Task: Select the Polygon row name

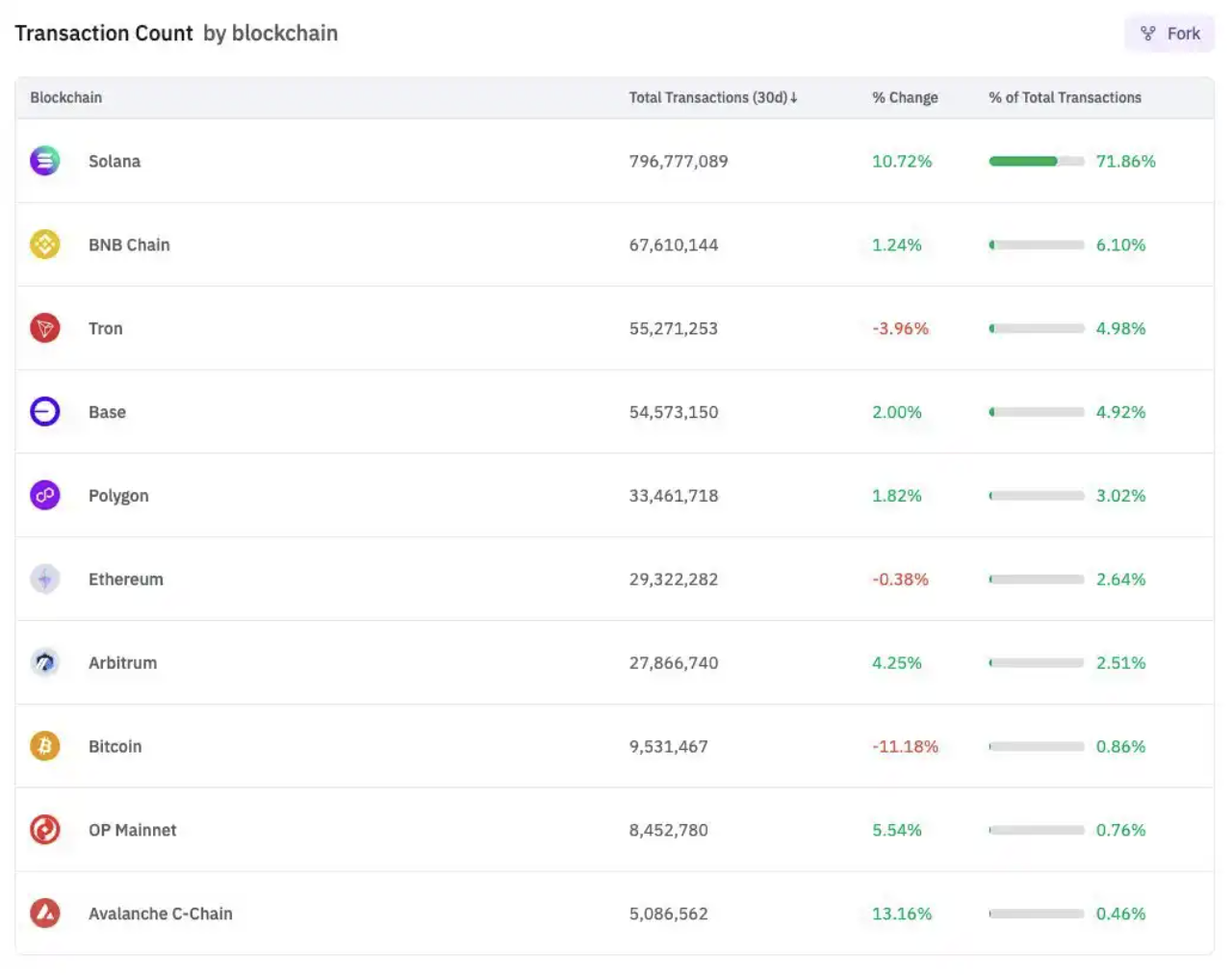Action: click(118, 496)
